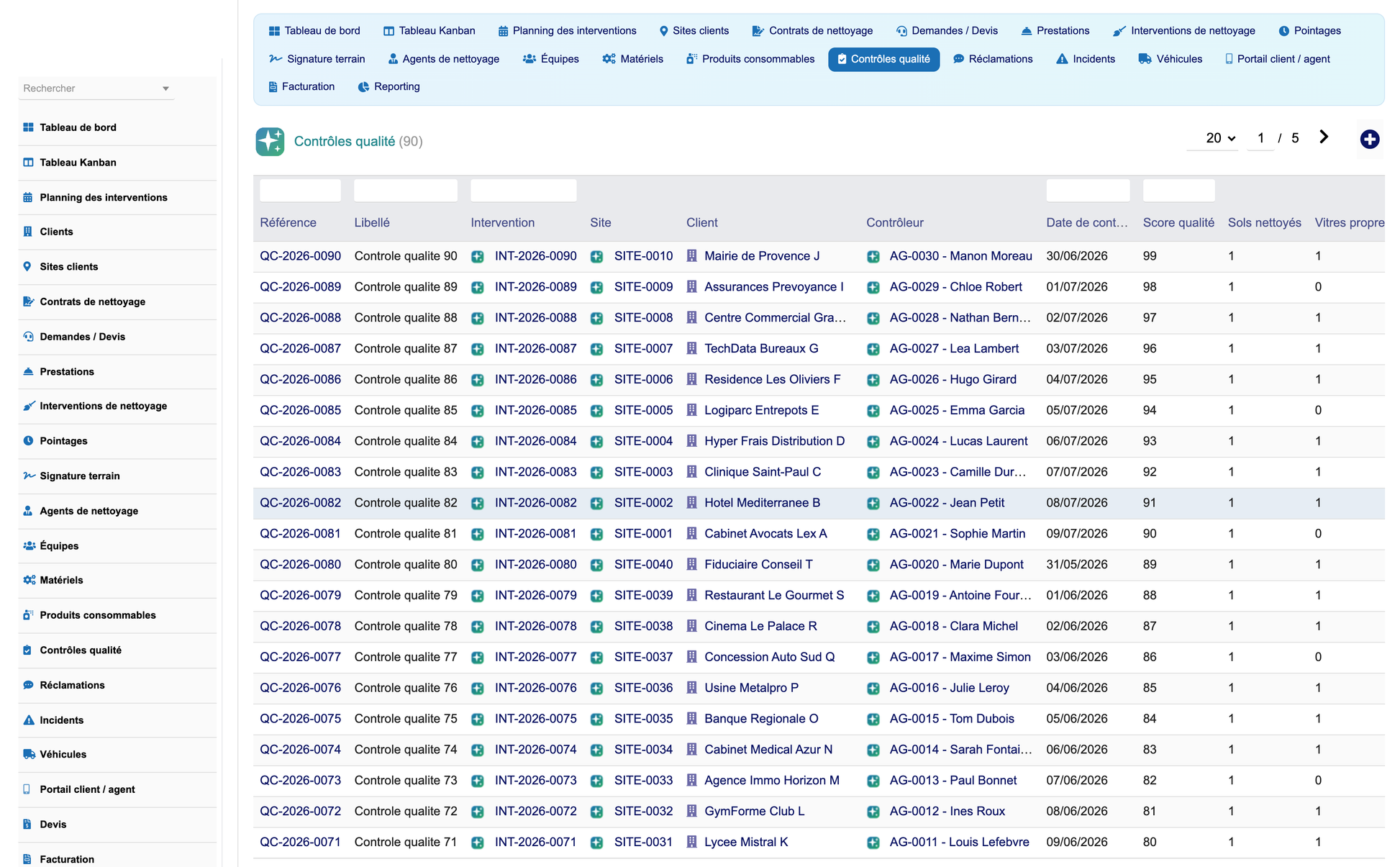1400x867 pixels.
Task: Open record QC-2026-0082
Action: tap(300, 503)
